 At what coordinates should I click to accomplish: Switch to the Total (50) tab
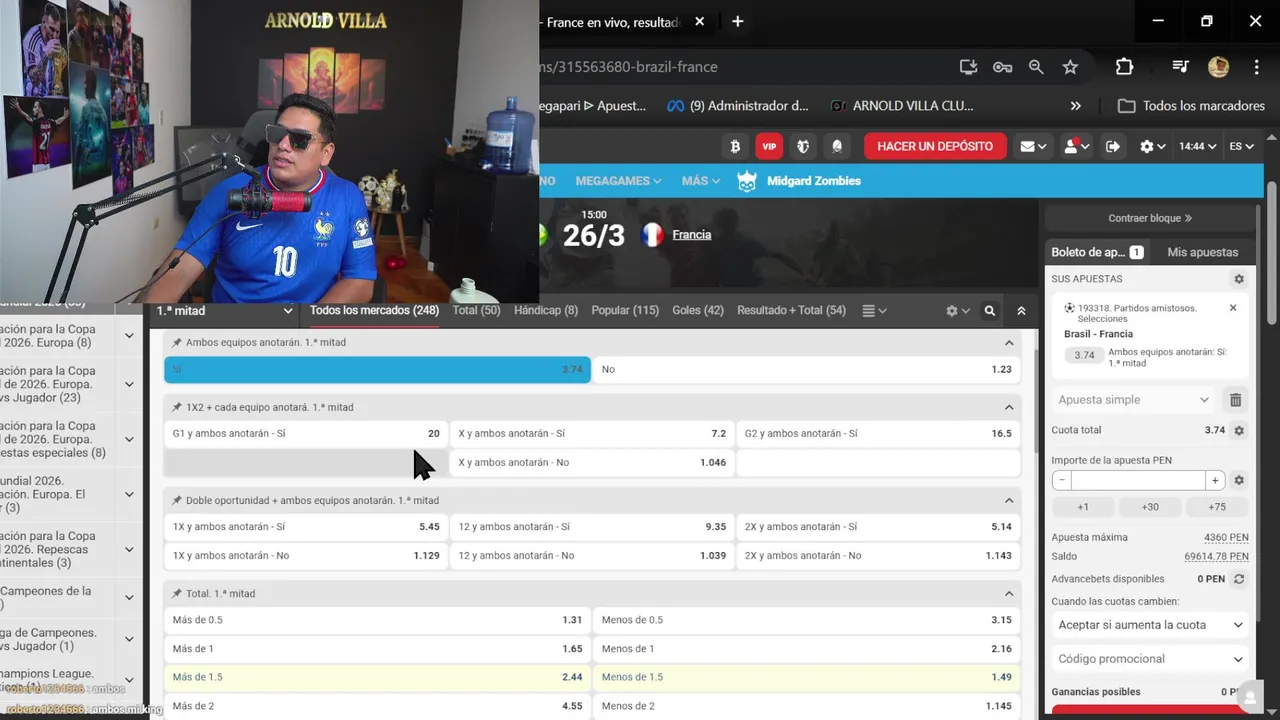point(476,311)
